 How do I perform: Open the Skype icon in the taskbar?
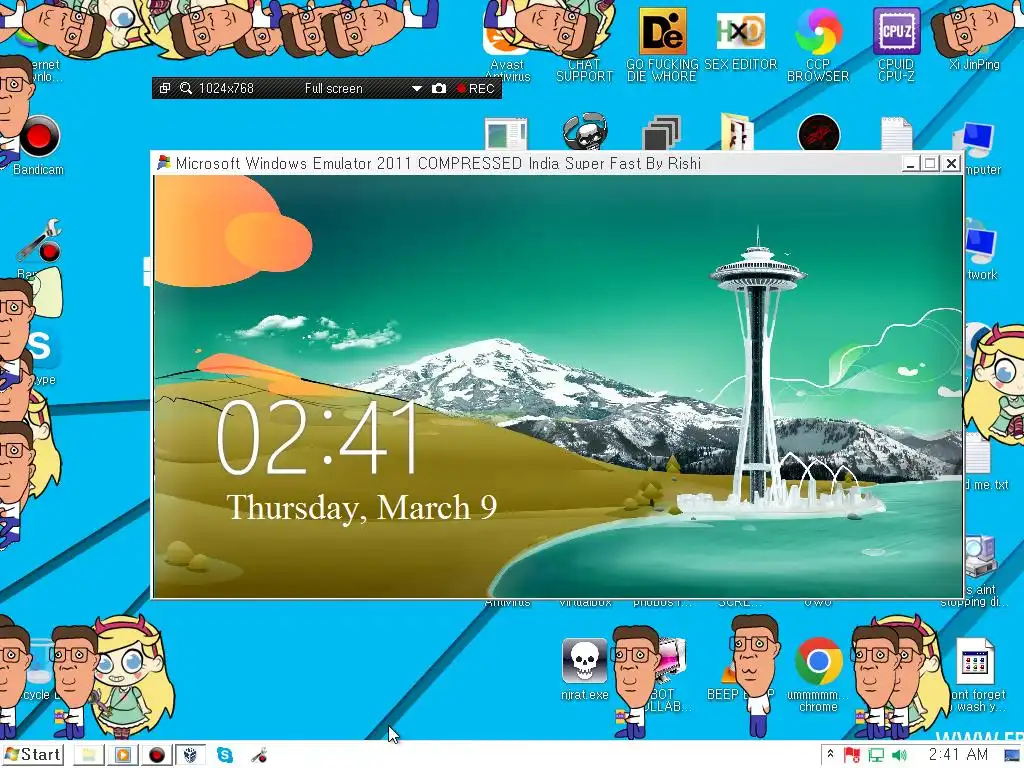225,755
